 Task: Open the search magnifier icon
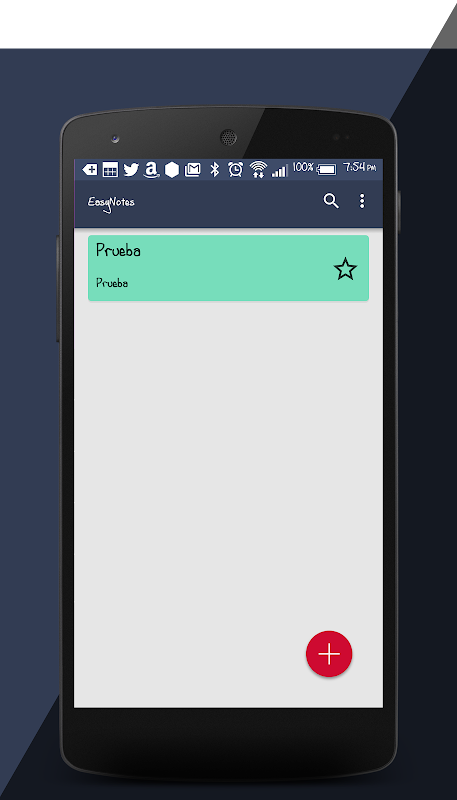pos(331,201)
